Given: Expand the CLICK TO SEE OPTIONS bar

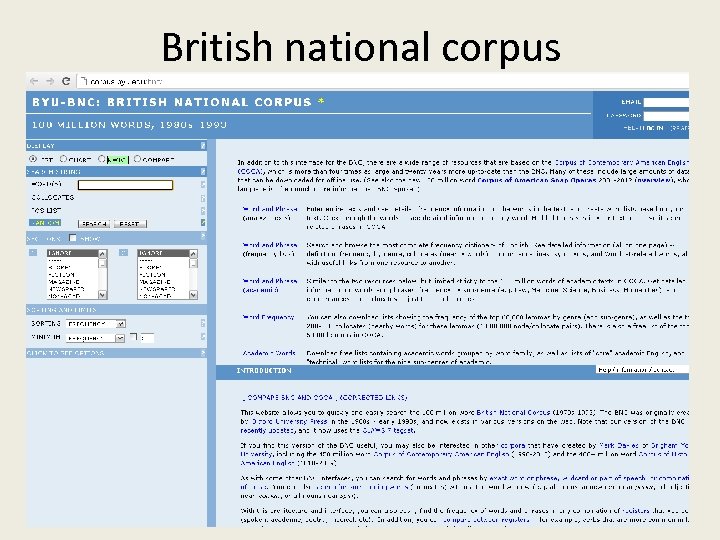Looking at the screenshot, I should [x=116, y=353].
